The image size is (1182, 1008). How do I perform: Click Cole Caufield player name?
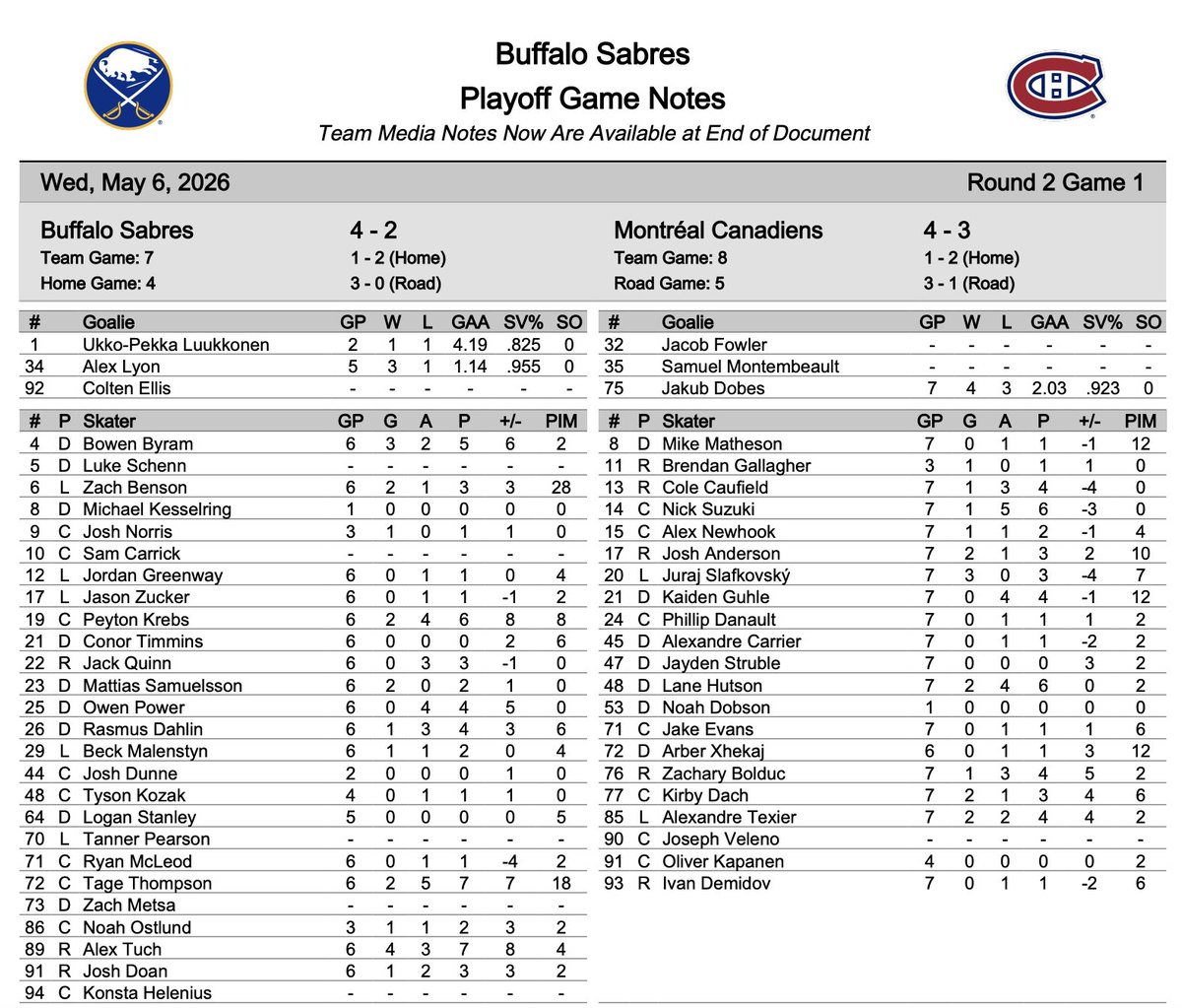(x=715, y=488)
